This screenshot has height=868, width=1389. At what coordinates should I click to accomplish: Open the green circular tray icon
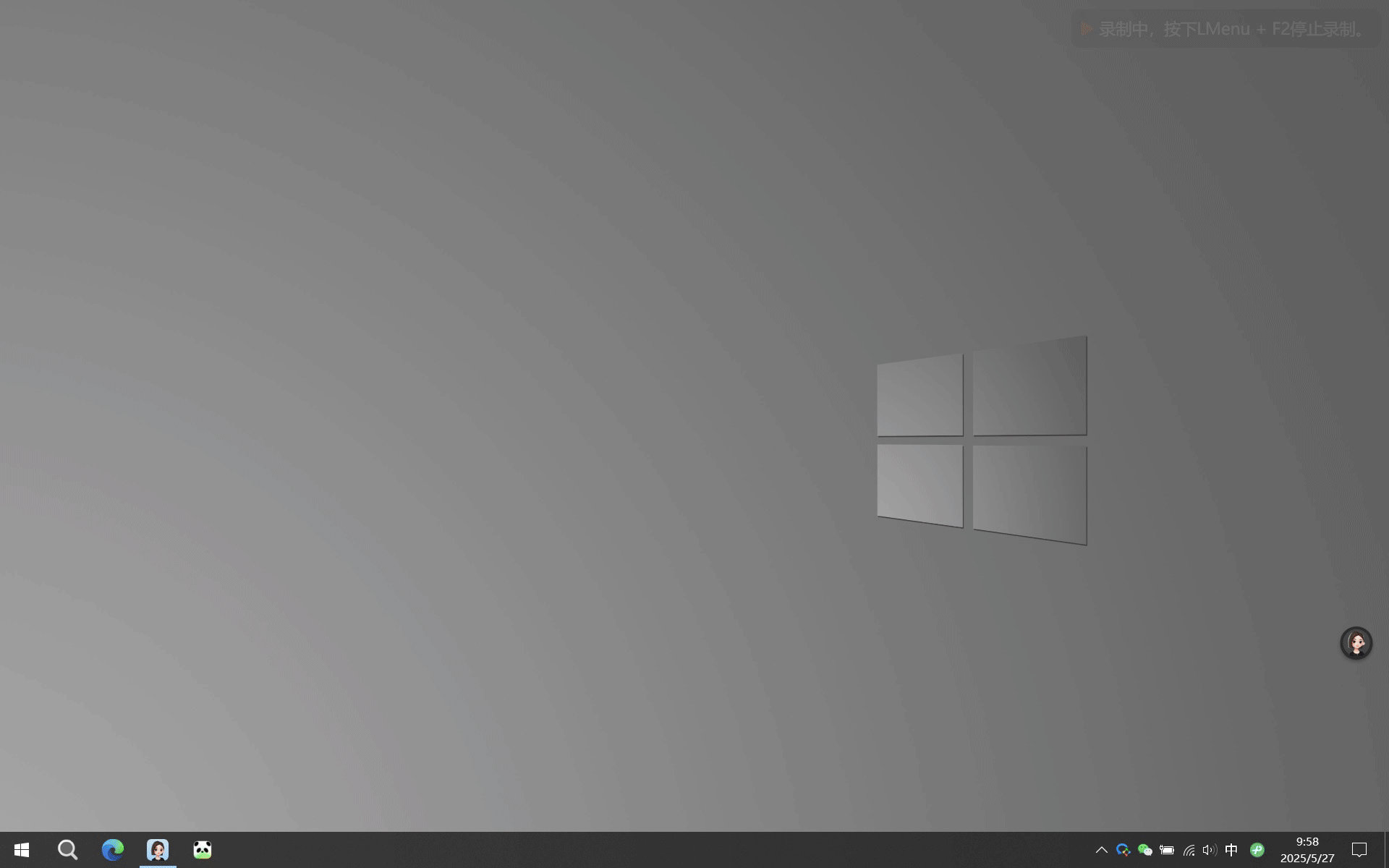(x=1257, y=850)
